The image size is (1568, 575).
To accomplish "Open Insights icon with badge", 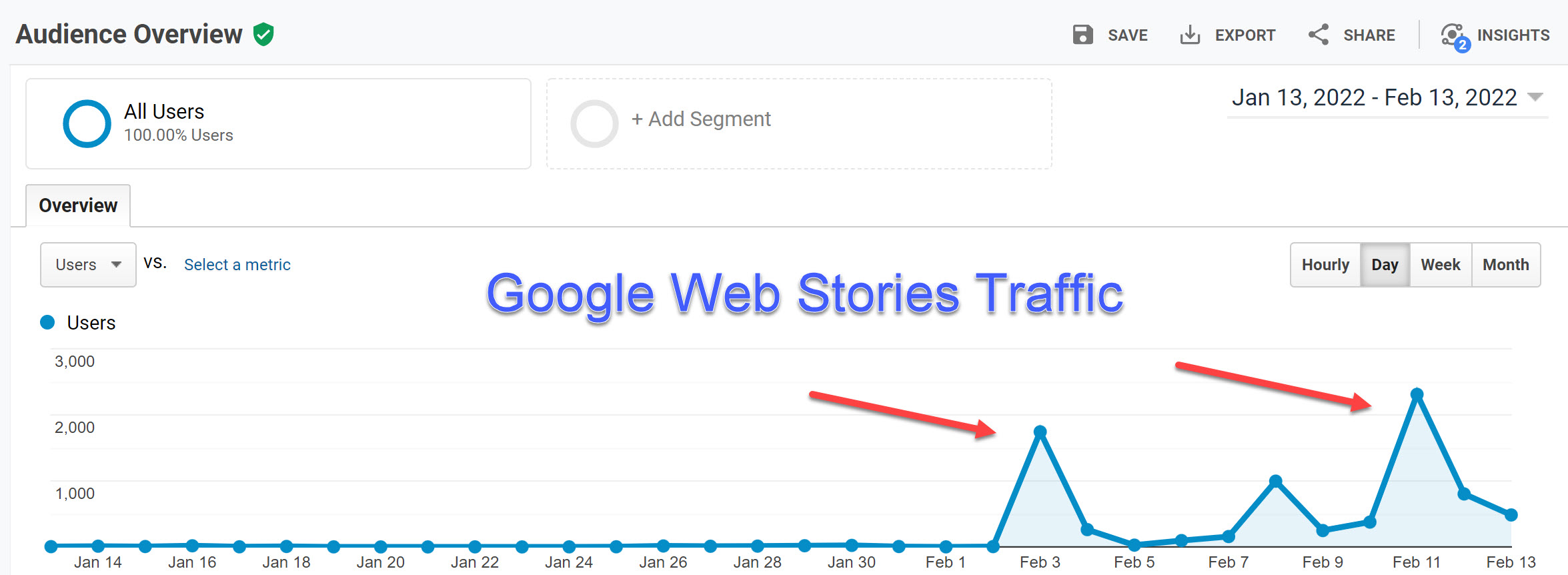I will tap(1455, 36).
